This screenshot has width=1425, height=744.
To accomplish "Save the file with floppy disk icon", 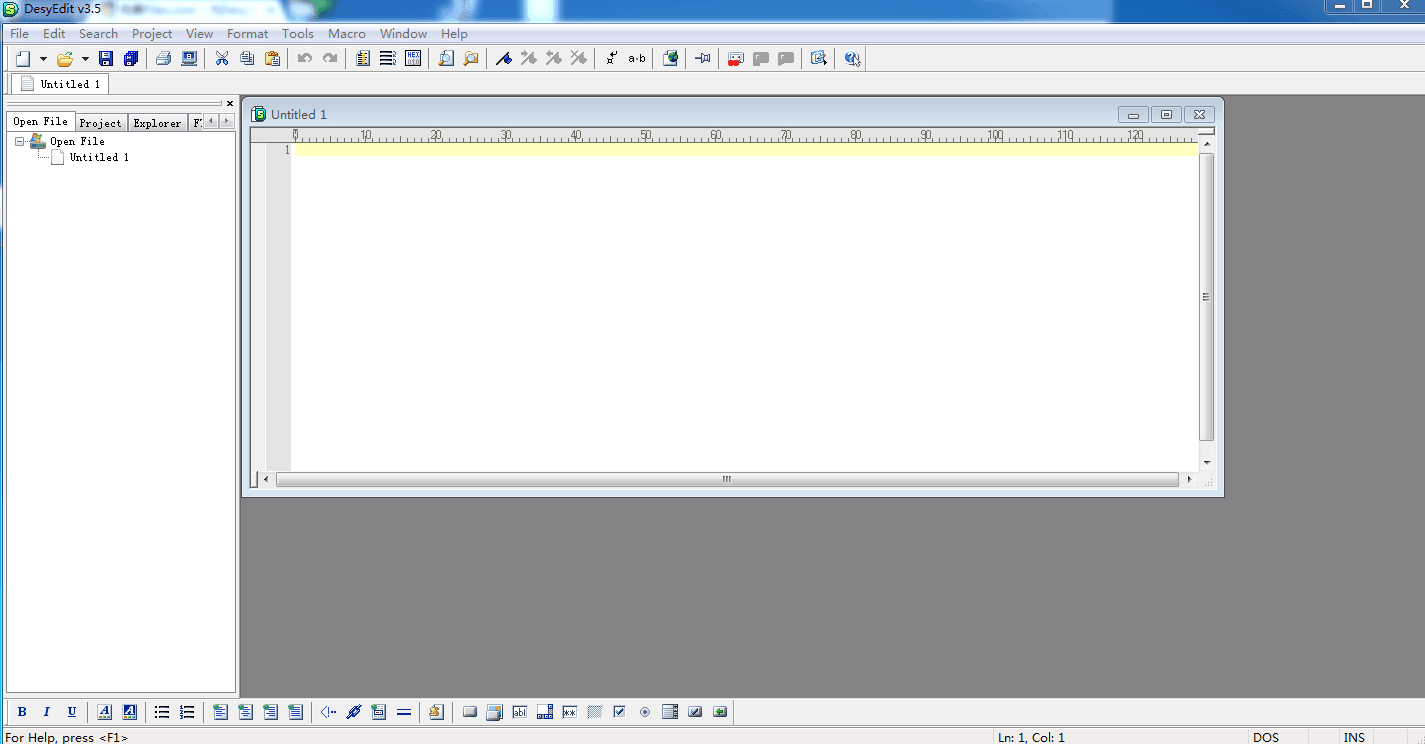I will (106, 59).
